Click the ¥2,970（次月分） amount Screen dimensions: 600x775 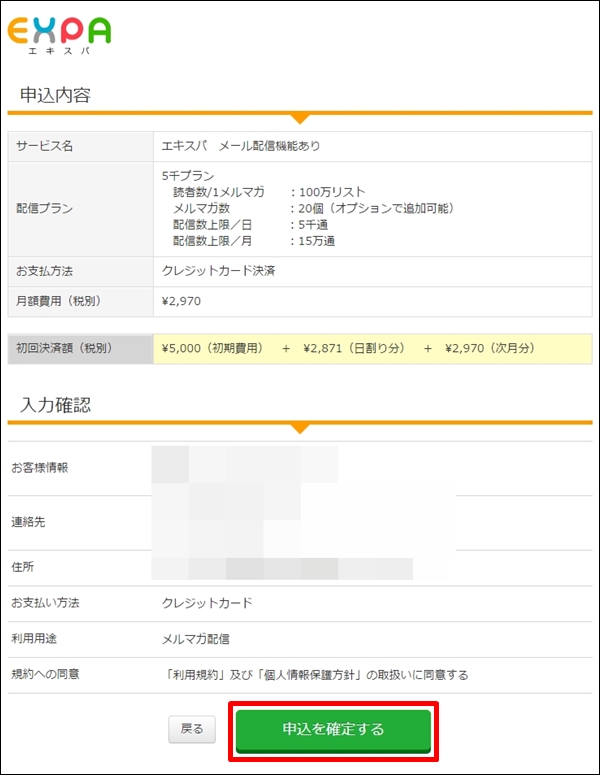pyautogui.click(x=490, y=348)
